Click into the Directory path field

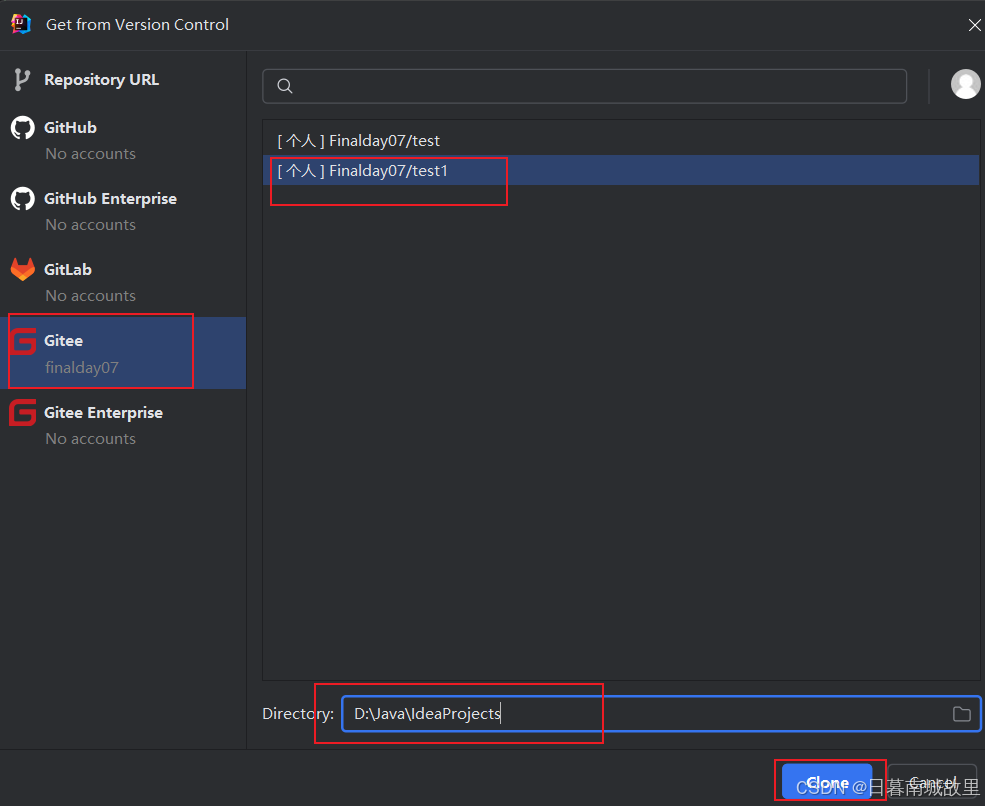tap(661, 714)
